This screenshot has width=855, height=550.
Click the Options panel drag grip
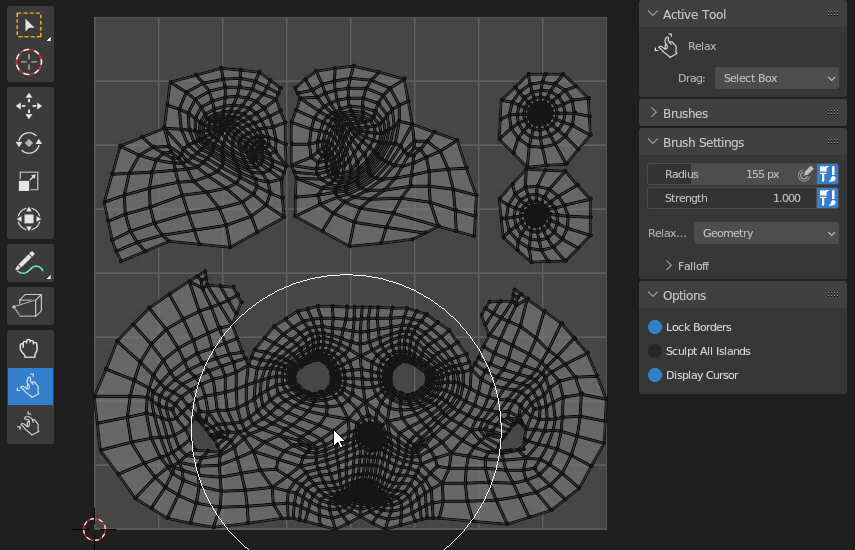(x=833, y=295)
